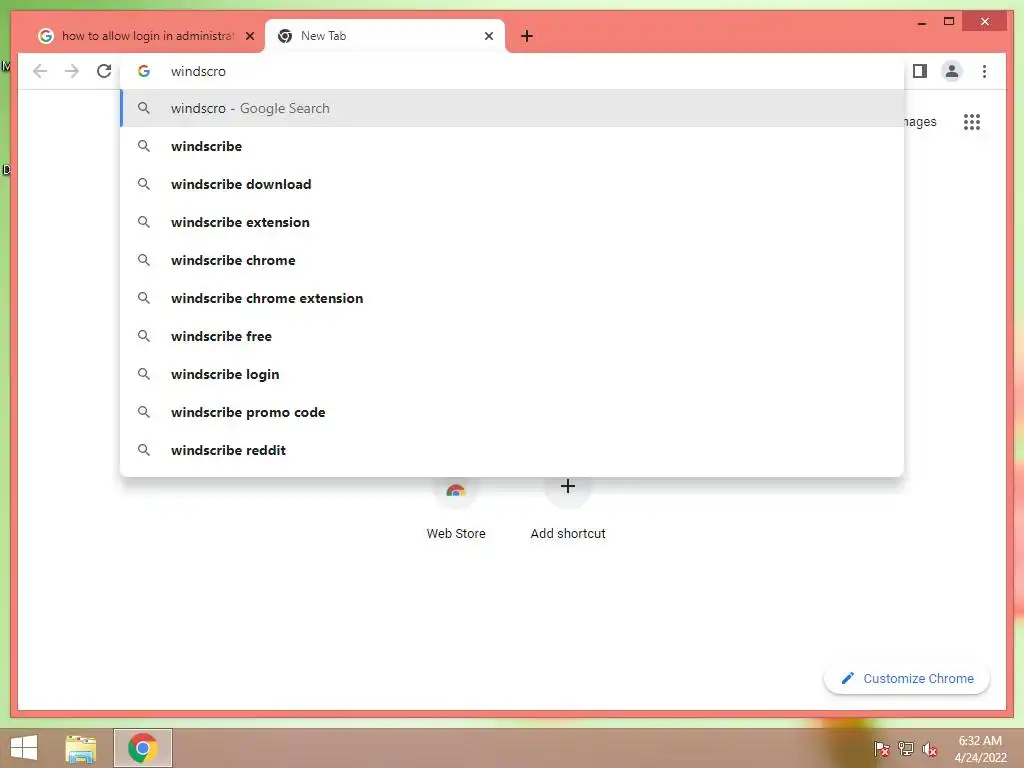Click the browser Forward arrow

pos(72,71)
